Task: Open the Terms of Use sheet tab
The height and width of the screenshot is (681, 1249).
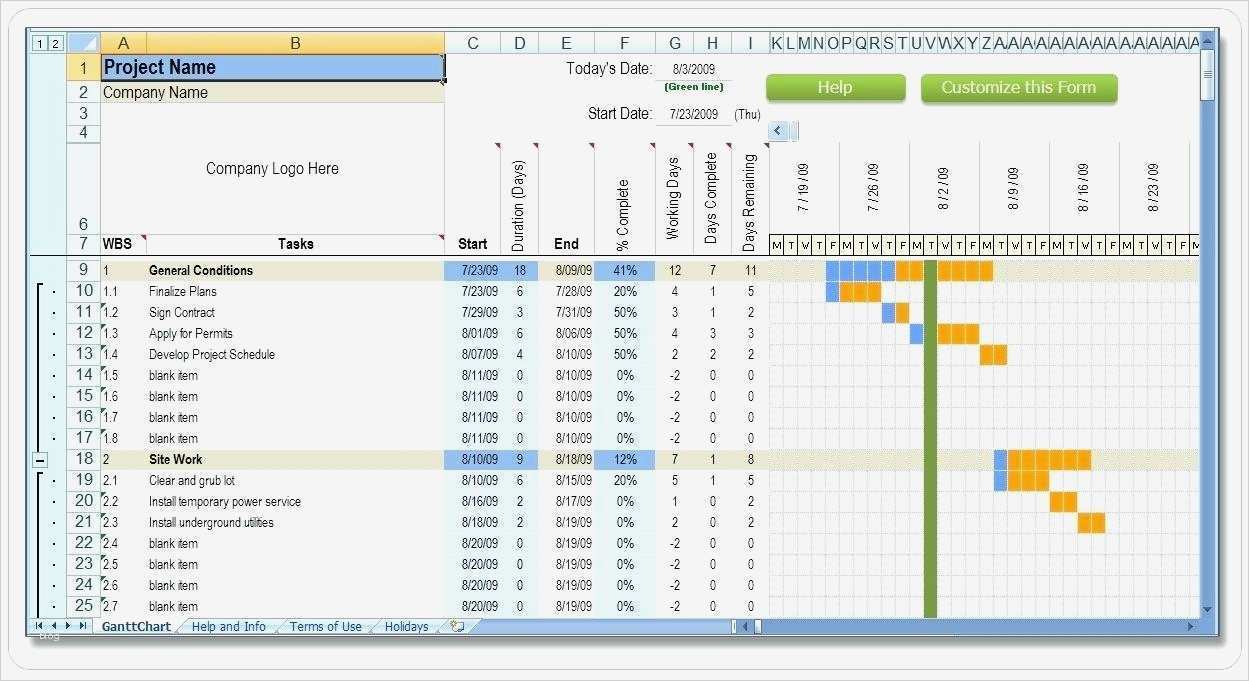Action: 325,626
